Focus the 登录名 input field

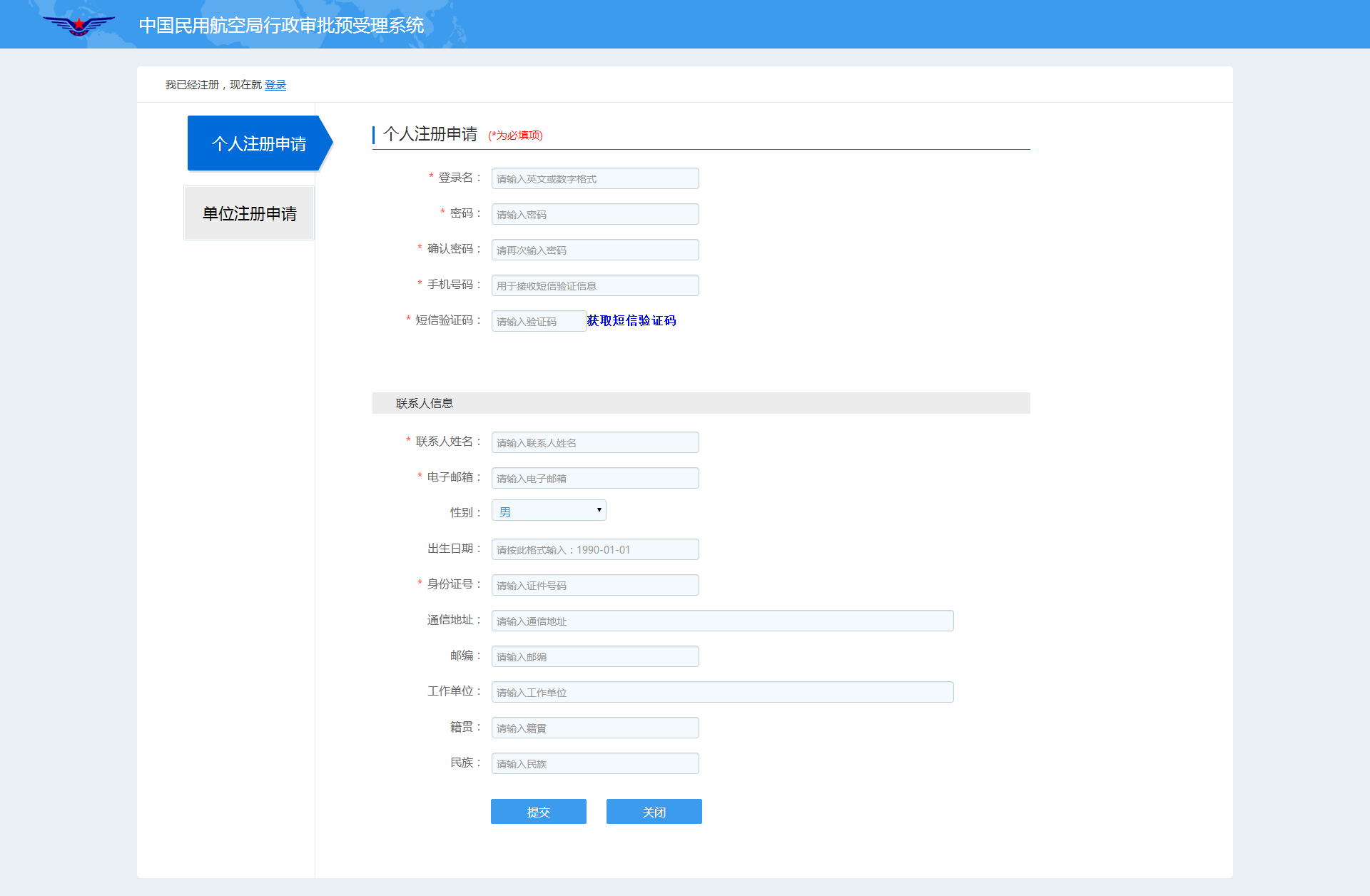click(595, 178)
